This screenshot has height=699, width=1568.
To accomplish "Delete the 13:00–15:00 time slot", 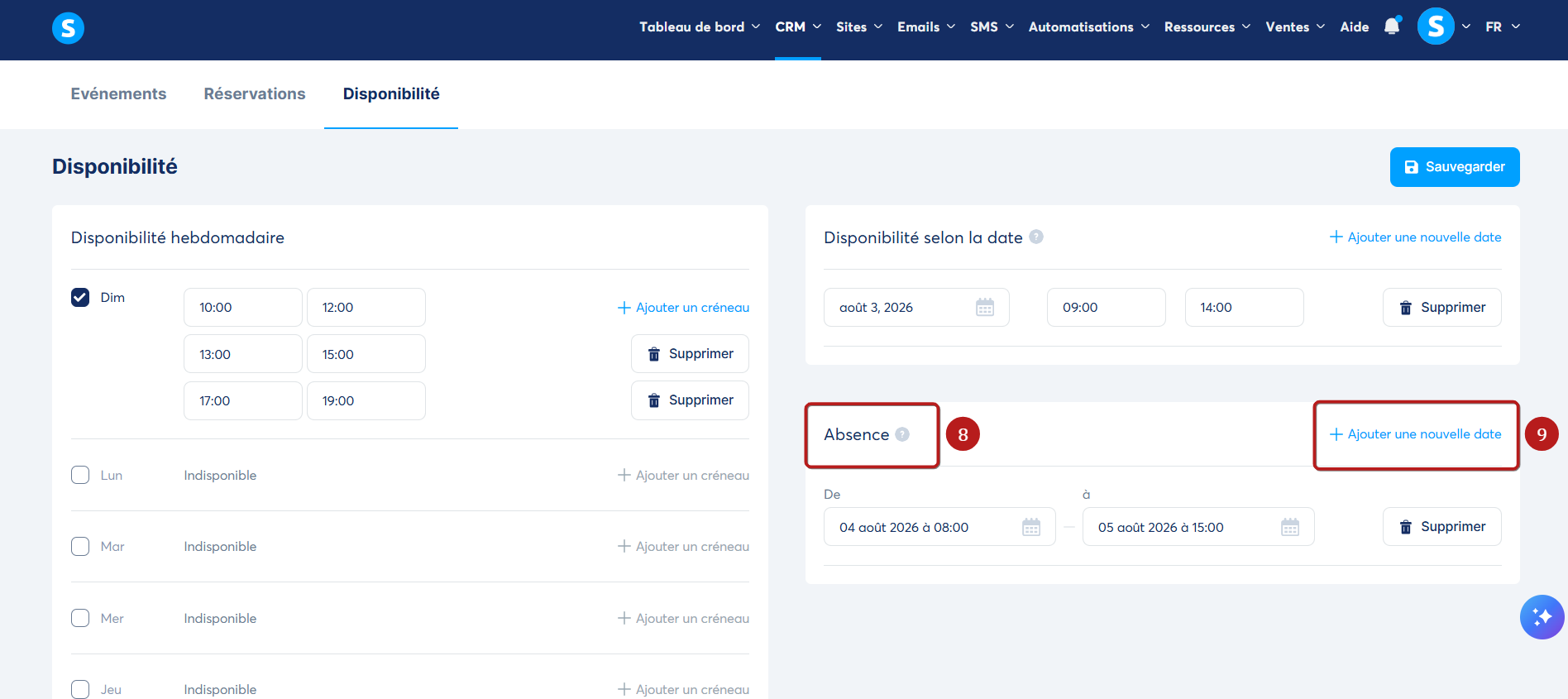I will (x=690, y=354).
